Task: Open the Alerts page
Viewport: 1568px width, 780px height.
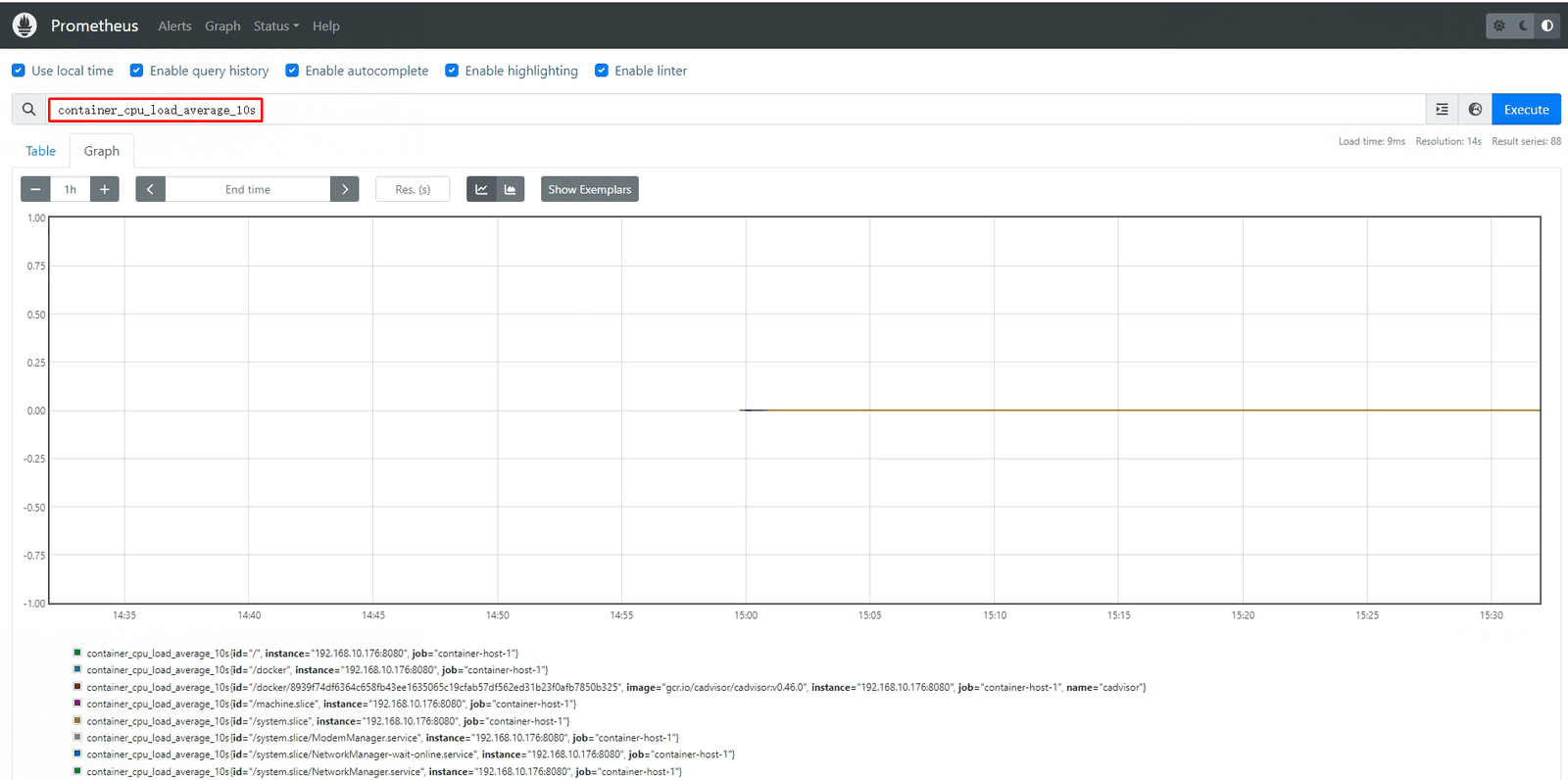Action: point(175,26)
